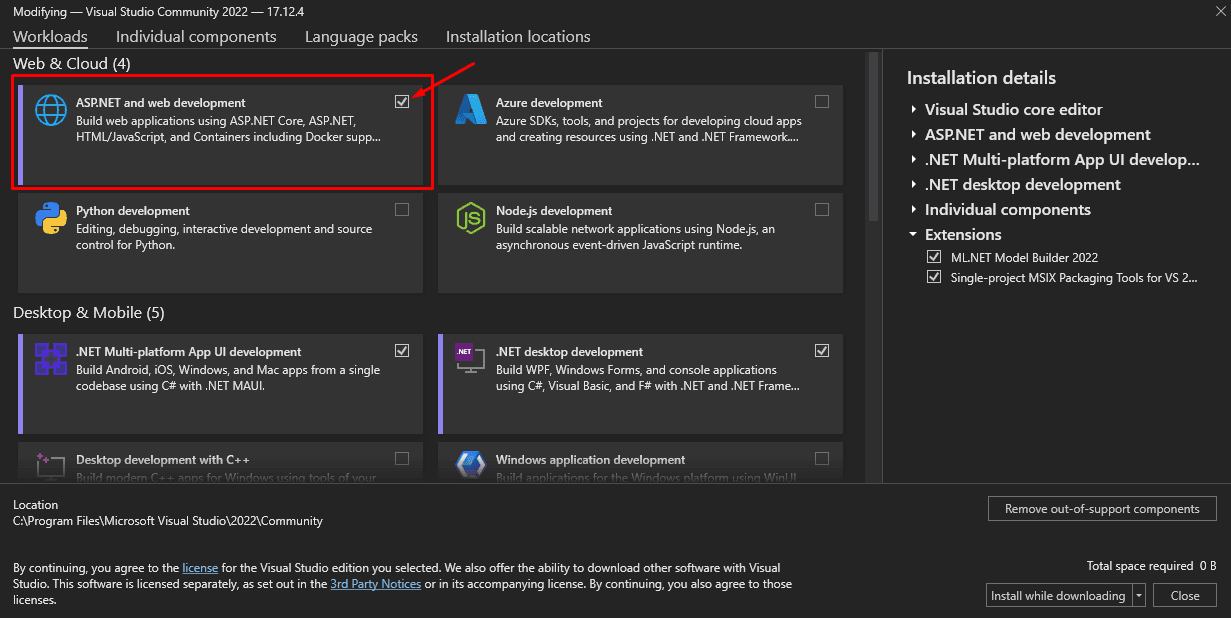Uncheck ASP.NET and web development workload
This screenshot has height=618, width=1231.
tap(402, 101)
